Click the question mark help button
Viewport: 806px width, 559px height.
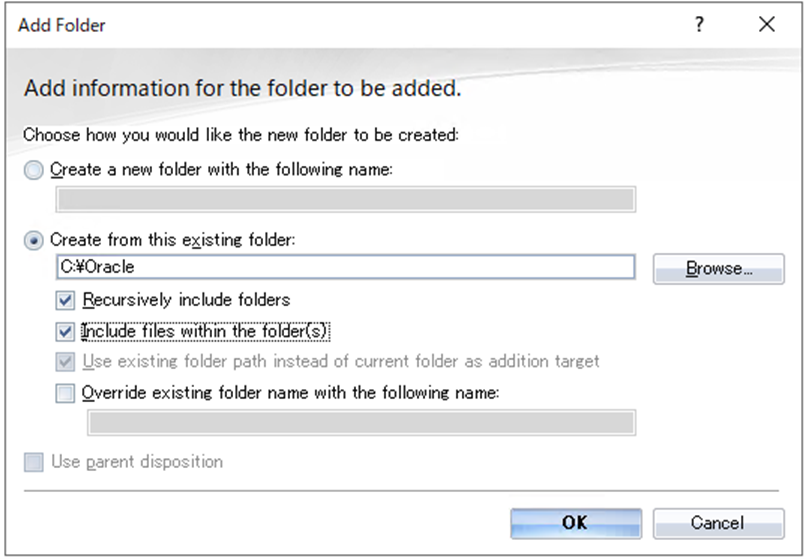pos(700,25)
